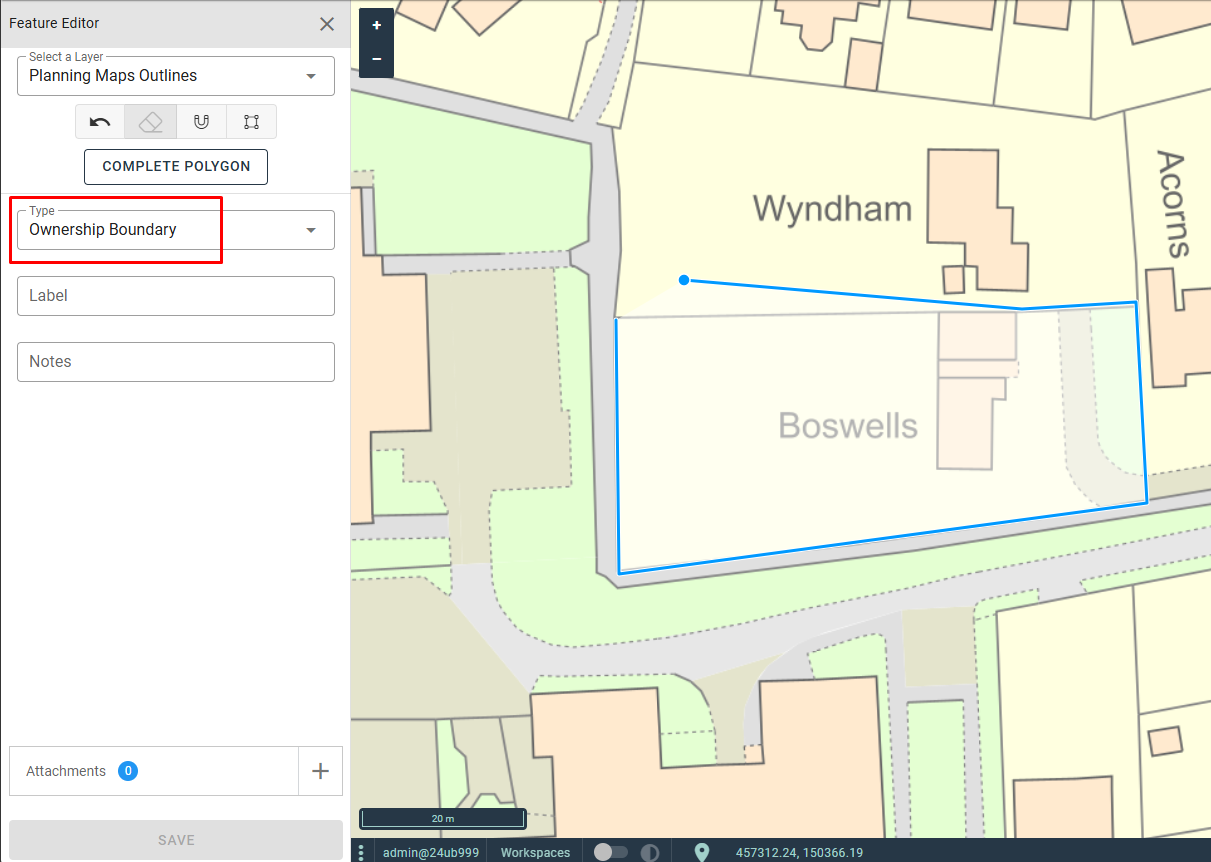Enable the magnet snapping tool

[201, 122]
